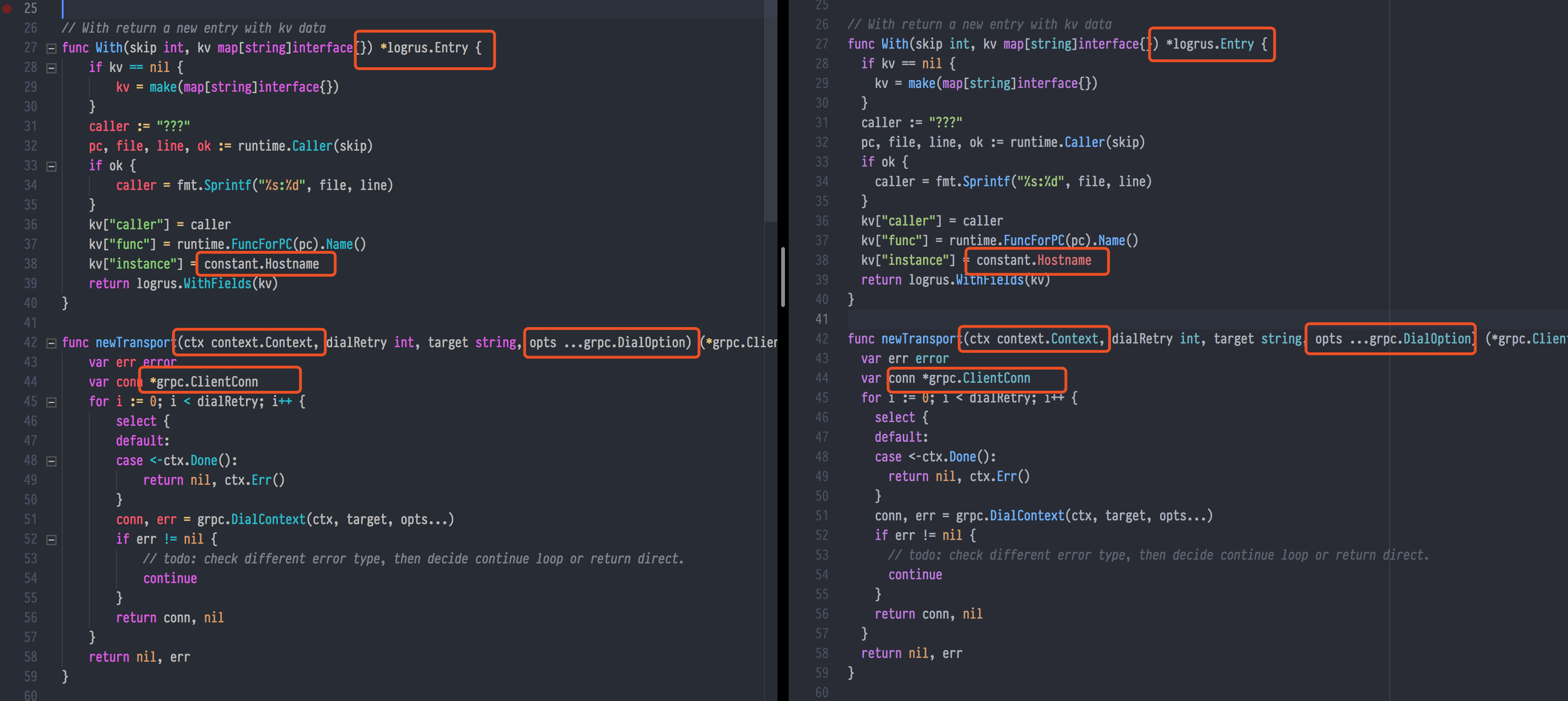Screen dimensions: 1568x701
Task: Click the split divider handle between editors
Action: 783,277
